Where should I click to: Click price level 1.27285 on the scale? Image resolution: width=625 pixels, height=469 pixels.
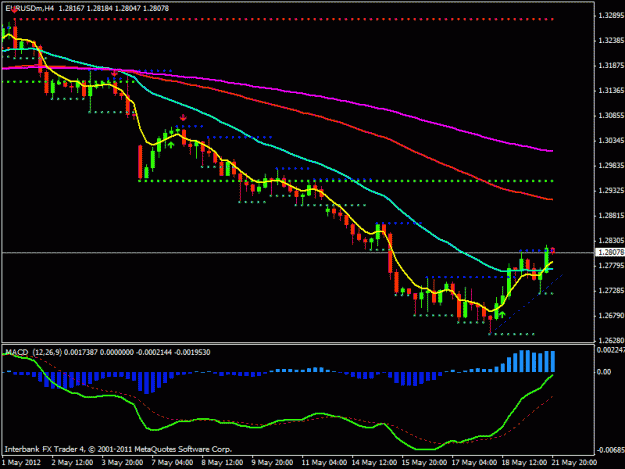[x=611, y=291]
